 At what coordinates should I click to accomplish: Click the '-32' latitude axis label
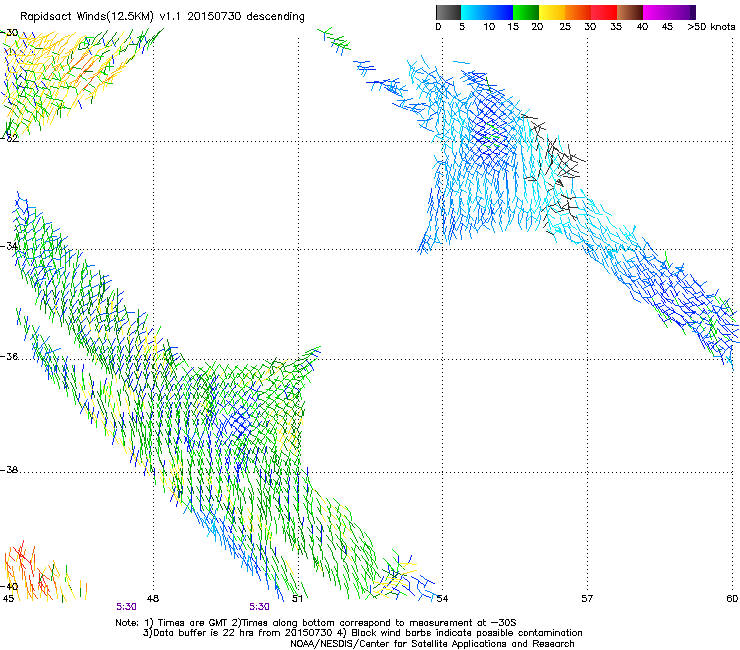point(9,138)
